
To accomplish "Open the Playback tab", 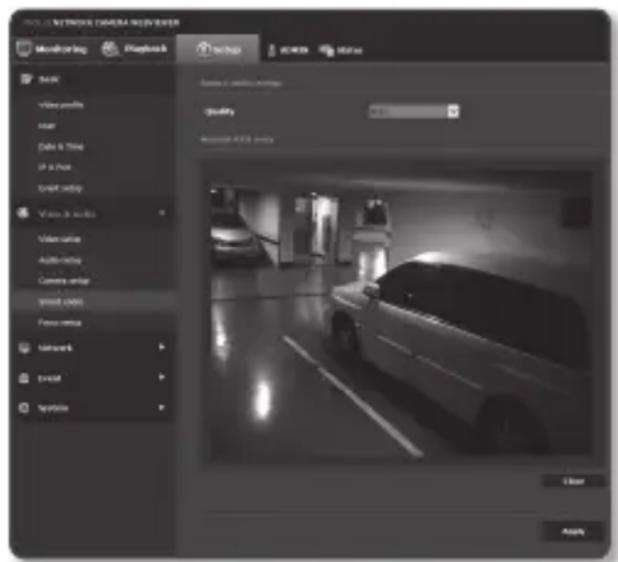I will tap(134, 49).
